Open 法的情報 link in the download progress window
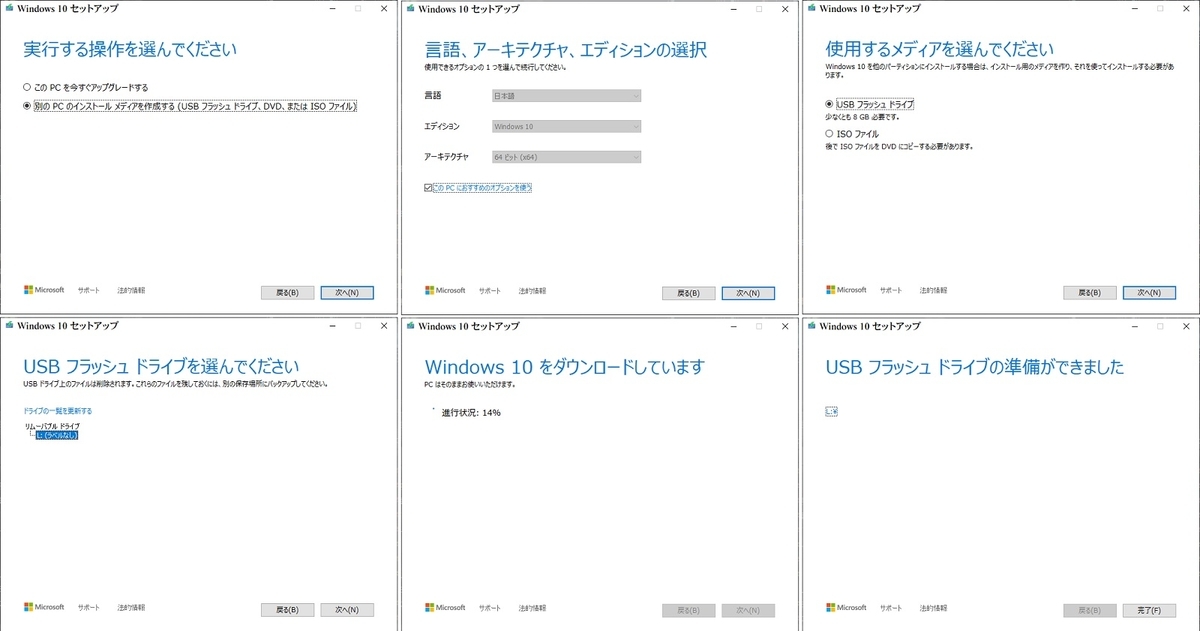The width and height of the screenshot is (1200, 631). 532,607
